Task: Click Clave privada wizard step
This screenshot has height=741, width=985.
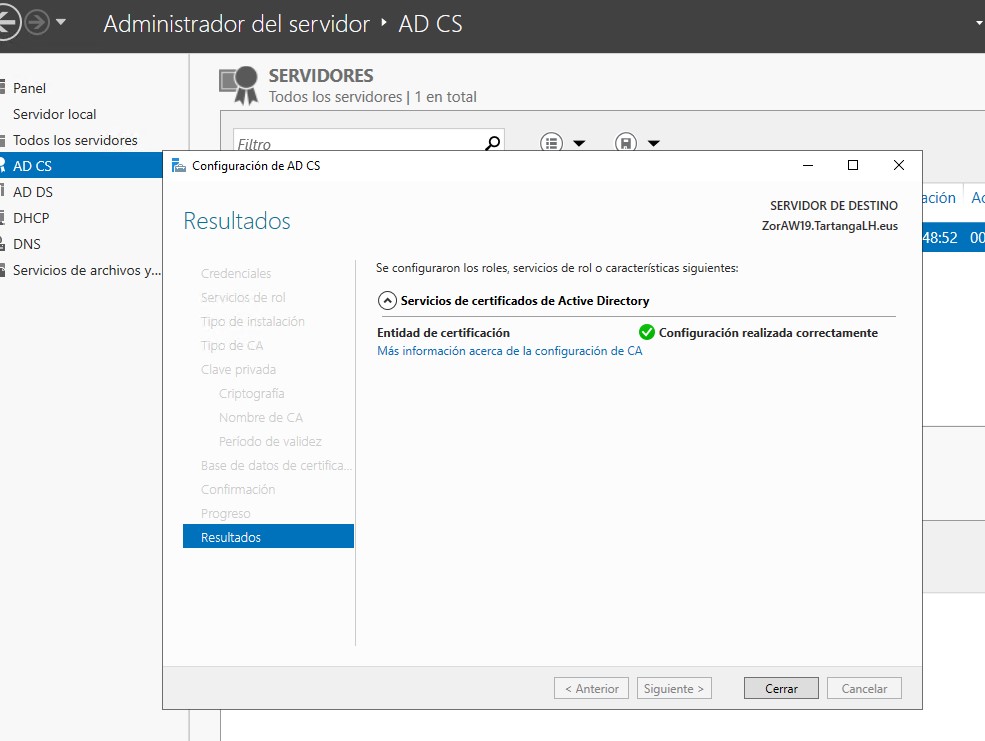Action: click(238, 369)
